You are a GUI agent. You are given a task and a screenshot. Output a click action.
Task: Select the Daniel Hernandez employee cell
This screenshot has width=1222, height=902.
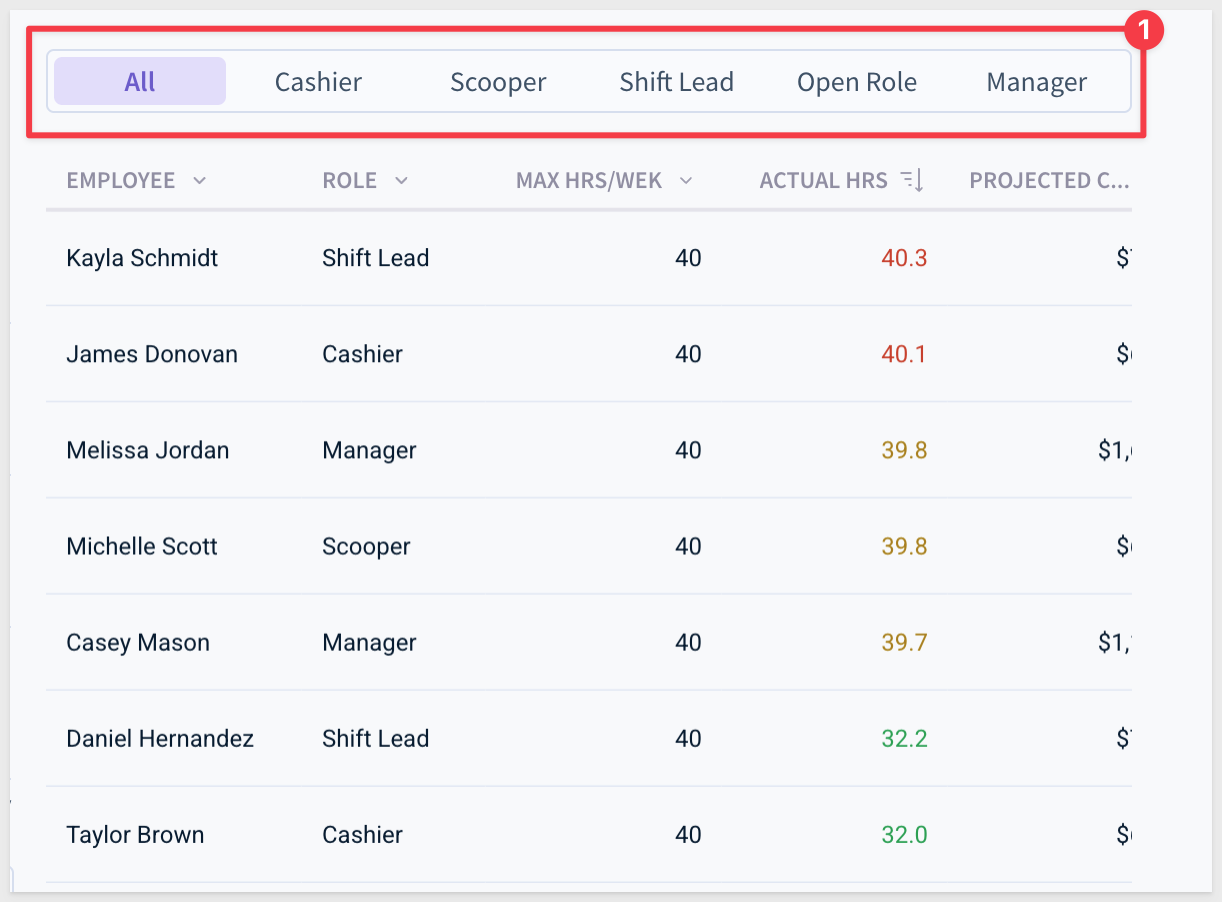tap(160, 738)
